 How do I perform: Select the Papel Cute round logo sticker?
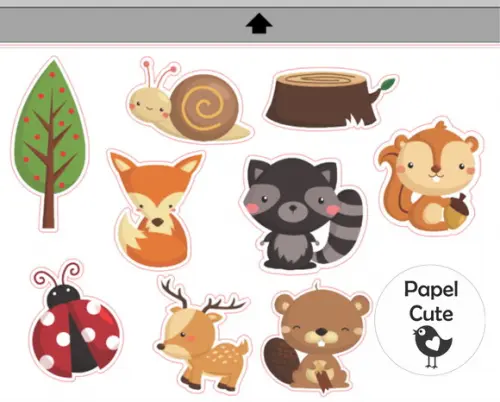click(x=430, y=320)
